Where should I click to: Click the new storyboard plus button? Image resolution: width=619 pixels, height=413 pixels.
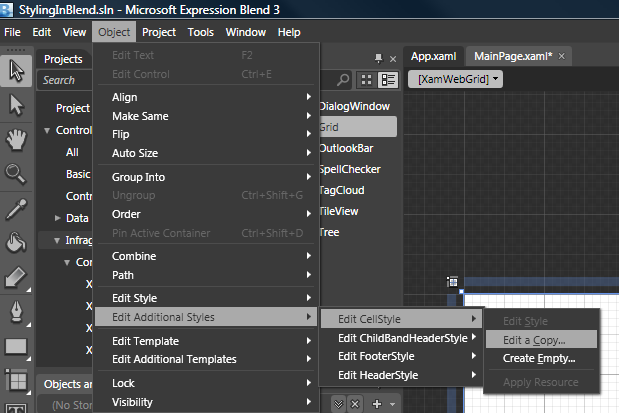tap(377, 404)
